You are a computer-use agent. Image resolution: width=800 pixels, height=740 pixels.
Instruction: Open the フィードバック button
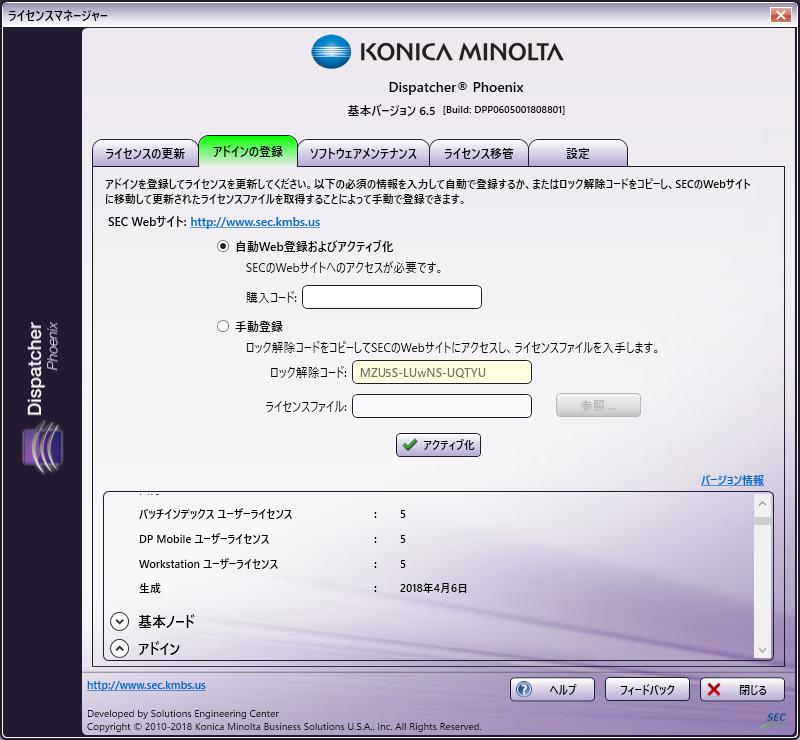tap(647, 689)
